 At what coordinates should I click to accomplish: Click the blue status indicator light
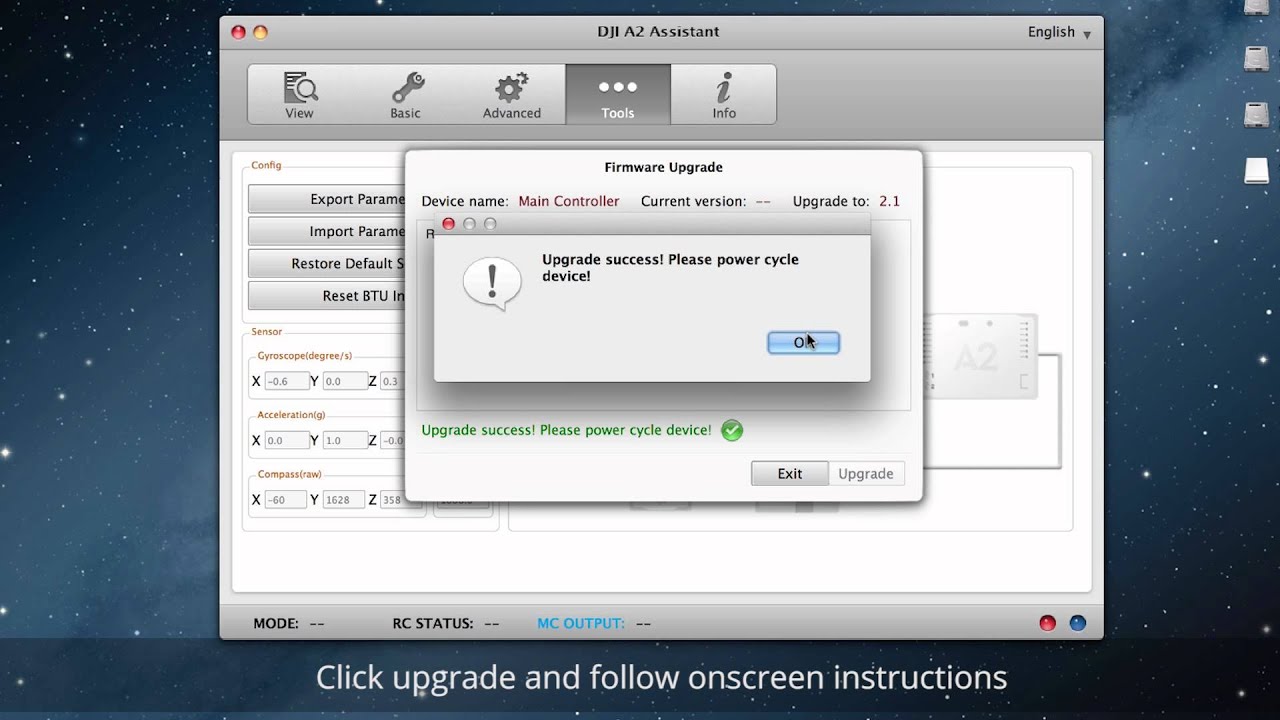point(1078,623)
